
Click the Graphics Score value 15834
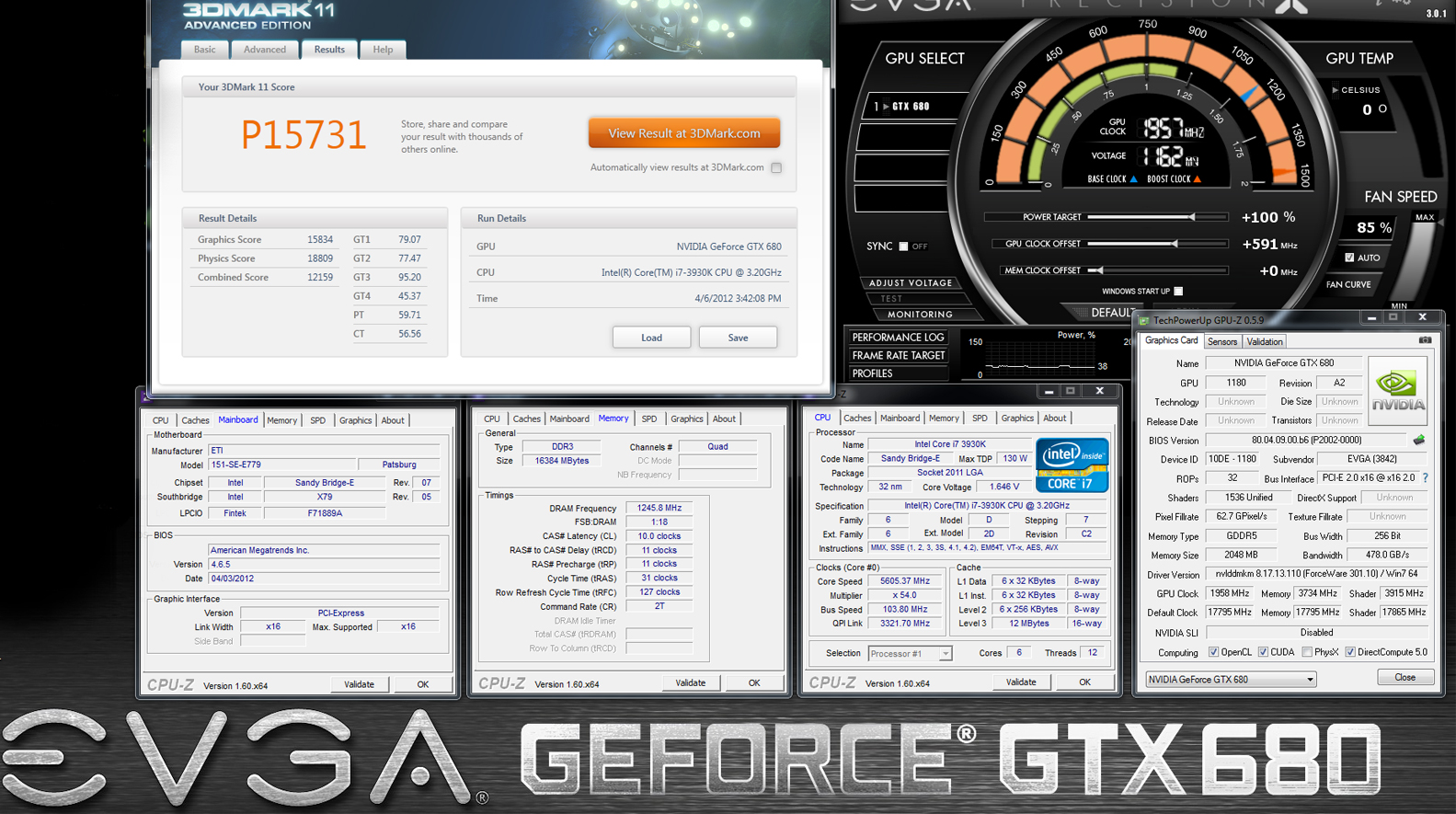click(x=320, y=239)
